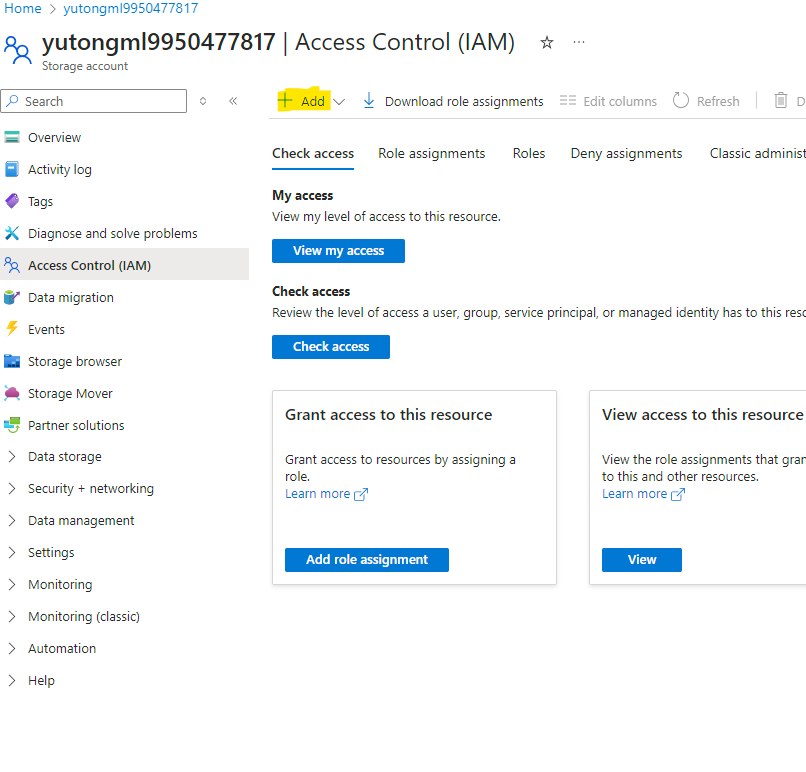Open the Roles tab
Viewport: 806px width, 772px height.
pyautogui.click(x=528, y=153)
